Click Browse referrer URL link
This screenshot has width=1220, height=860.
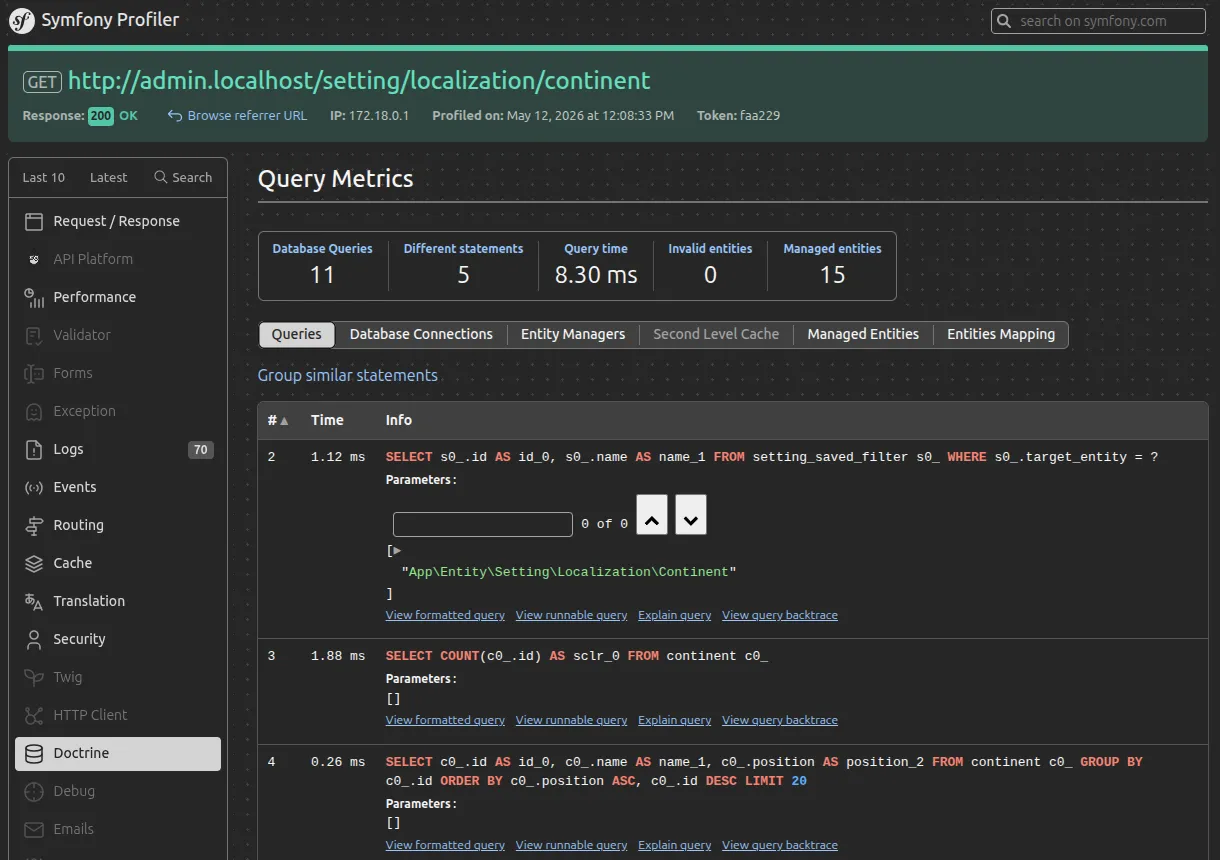pos(247,115)
